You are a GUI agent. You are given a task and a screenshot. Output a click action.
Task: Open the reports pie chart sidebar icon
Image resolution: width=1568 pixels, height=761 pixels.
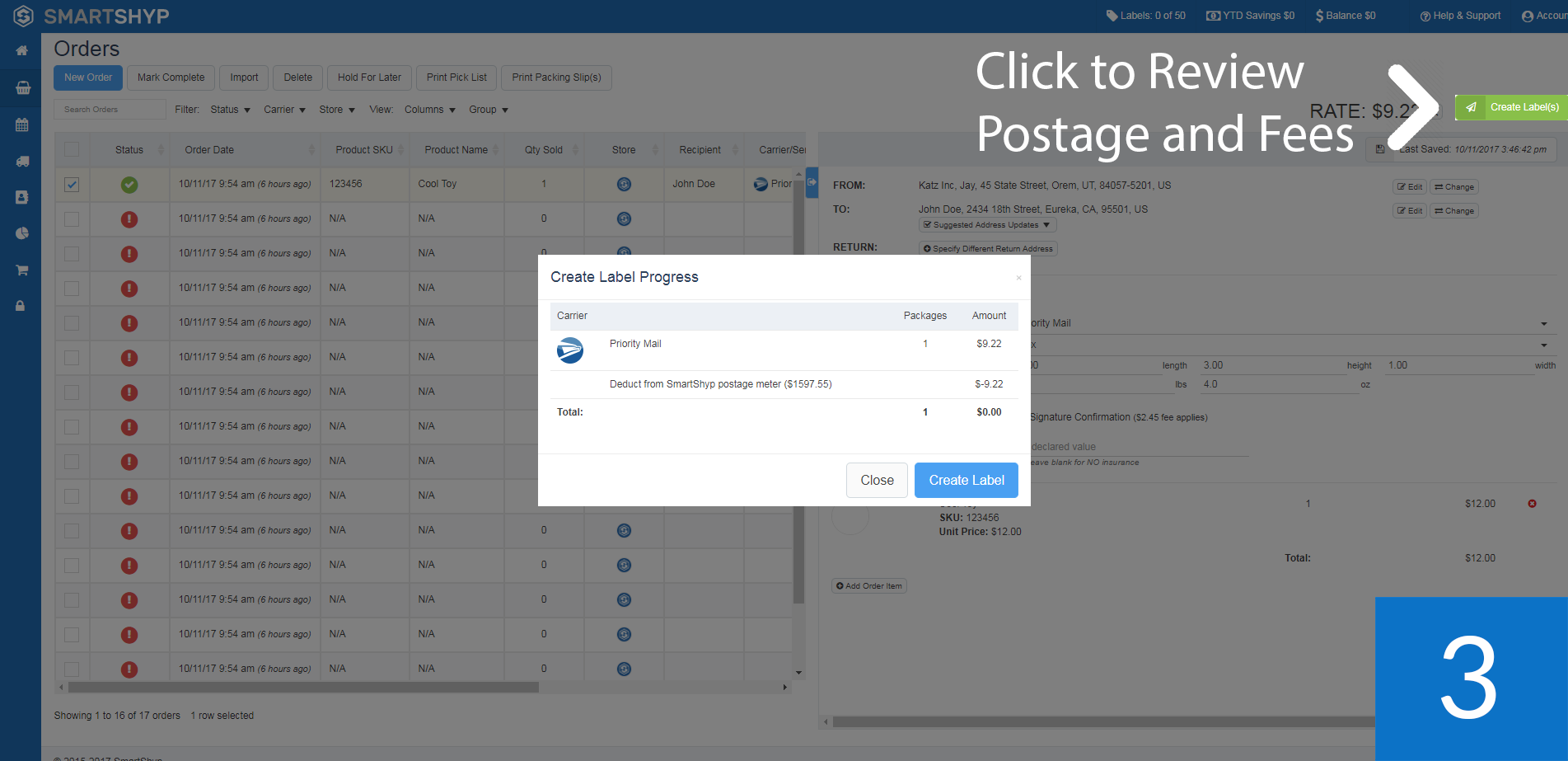tap(22, 233)
